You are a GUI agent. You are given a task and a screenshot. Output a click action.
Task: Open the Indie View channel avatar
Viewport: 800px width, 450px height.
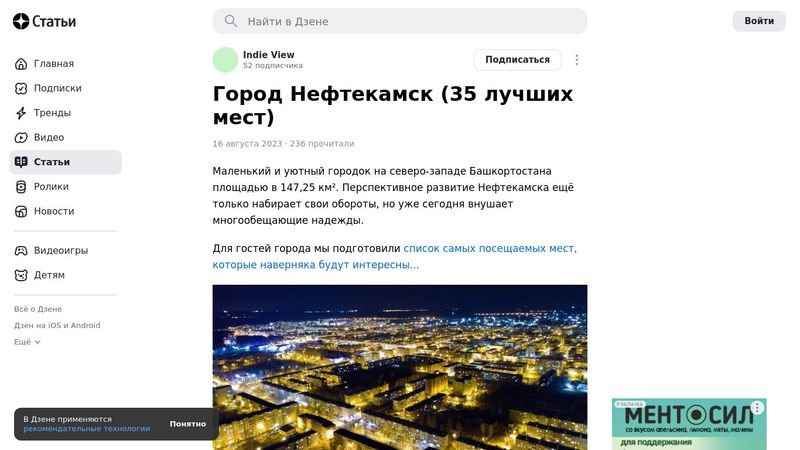pos(226,60)
